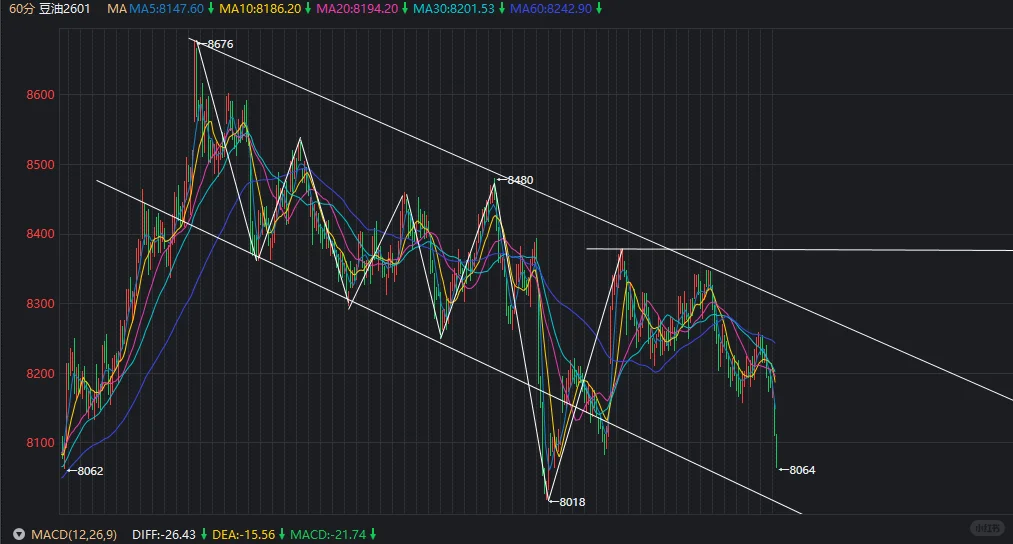Click the 8062 starting price label
Image resolution: width=1013 pixels, height=544 pixels.
click(90, 471)
